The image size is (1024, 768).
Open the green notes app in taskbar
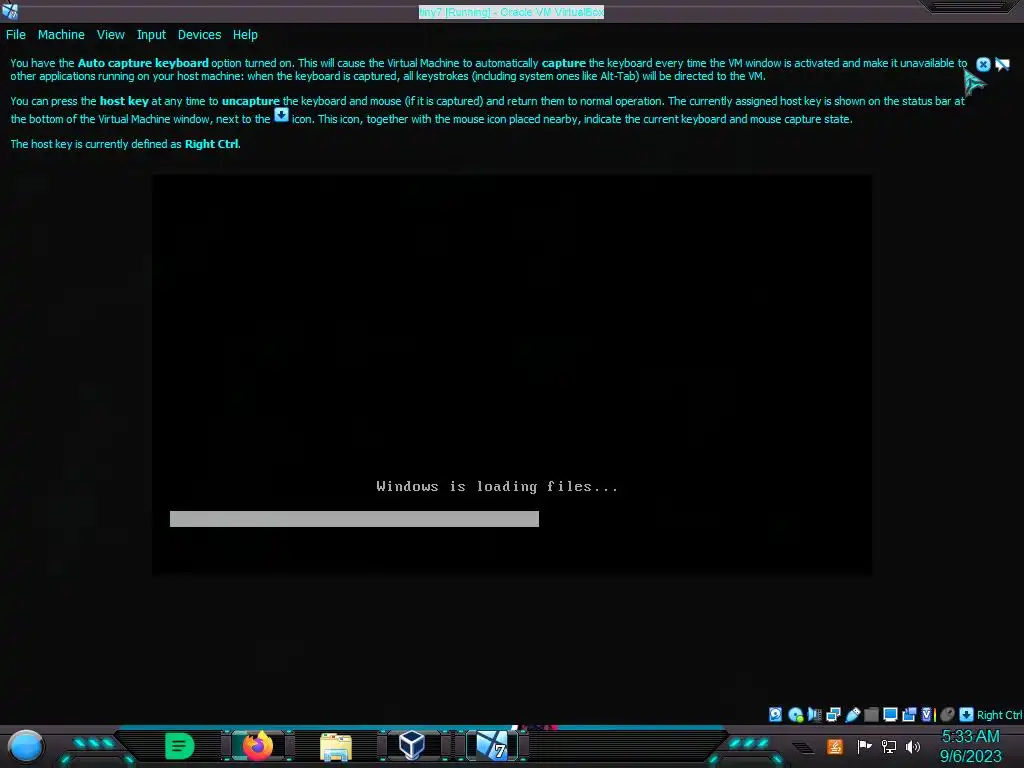pyautogui.click(x=180, y=746)
